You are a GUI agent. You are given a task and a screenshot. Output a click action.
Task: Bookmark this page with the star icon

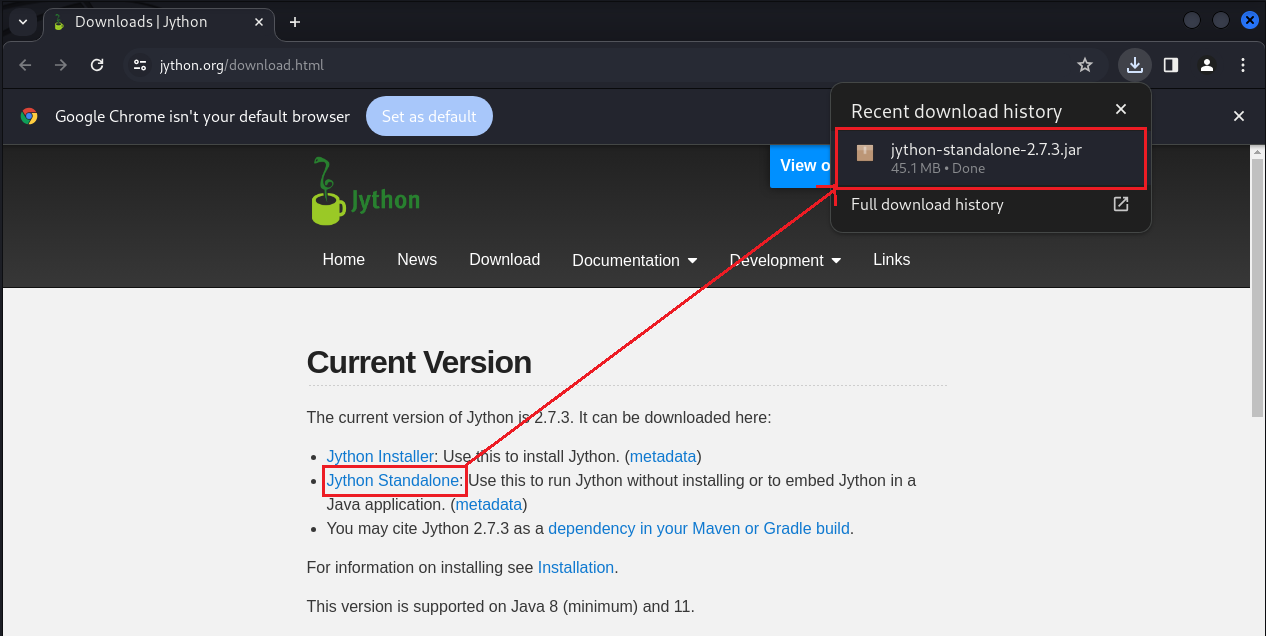[x=1085, y=65]
